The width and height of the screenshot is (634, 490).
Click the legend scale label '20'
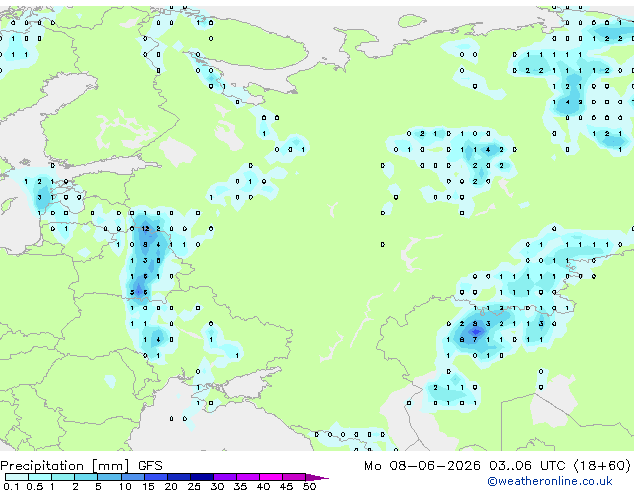tap(171, 486)
